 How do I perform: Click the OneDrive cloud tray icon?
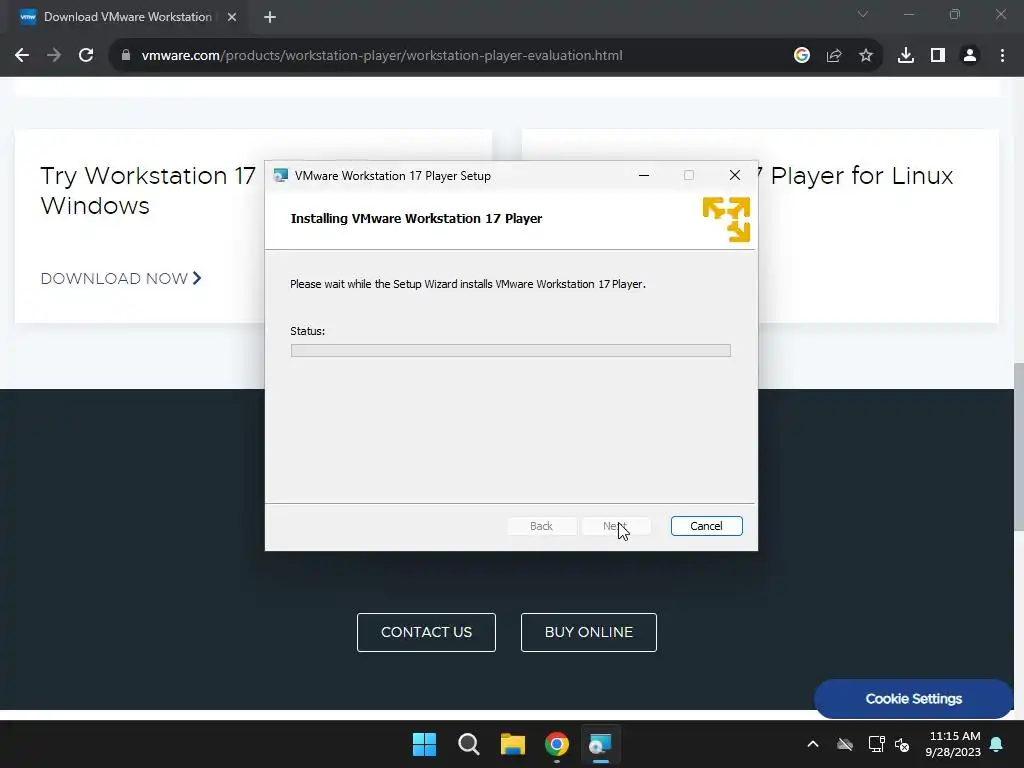tap(844, 744)
